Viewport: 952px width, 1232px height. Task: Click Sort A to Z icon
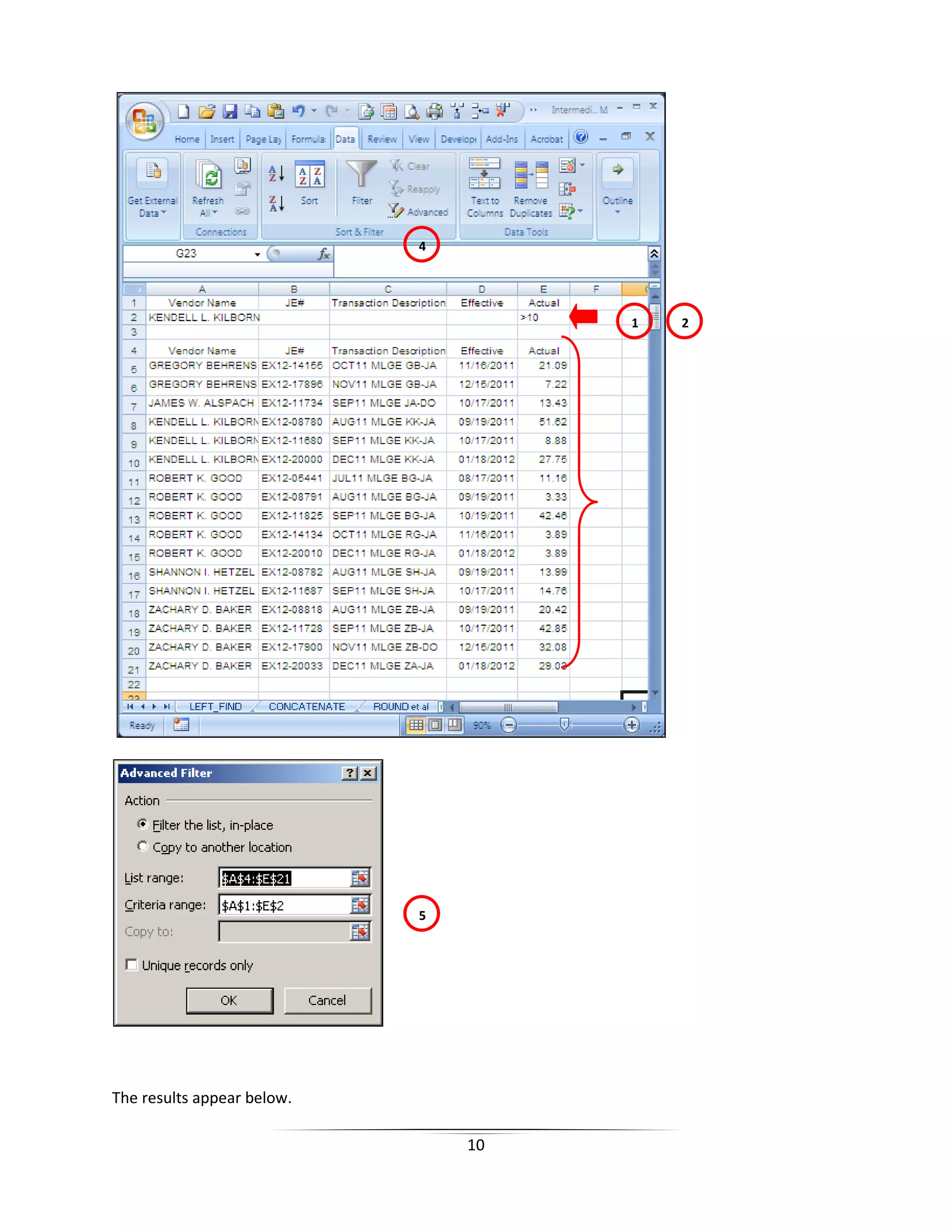(276, 173)
